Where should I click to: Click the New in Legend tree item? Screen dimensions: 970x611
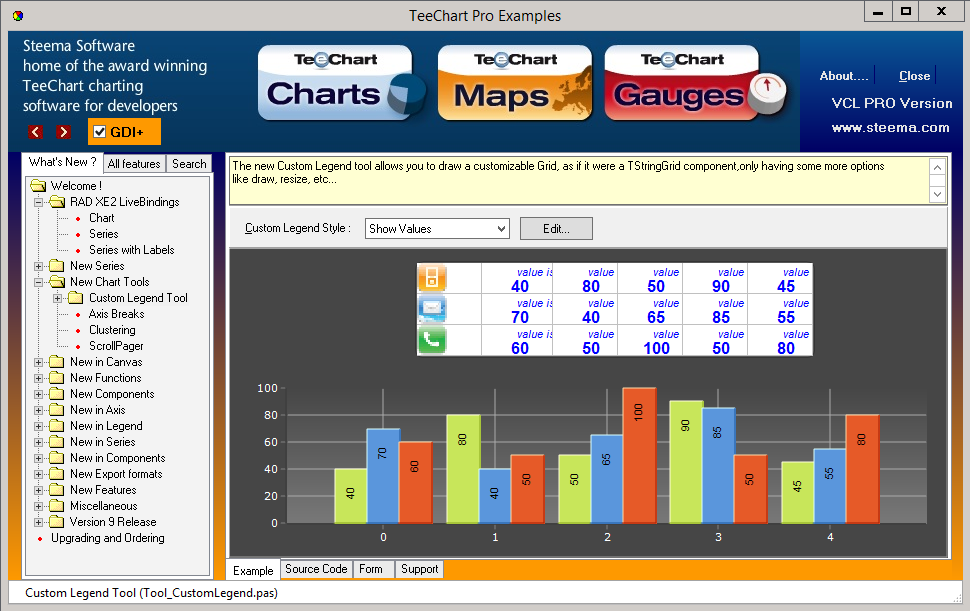click(106, 426)
